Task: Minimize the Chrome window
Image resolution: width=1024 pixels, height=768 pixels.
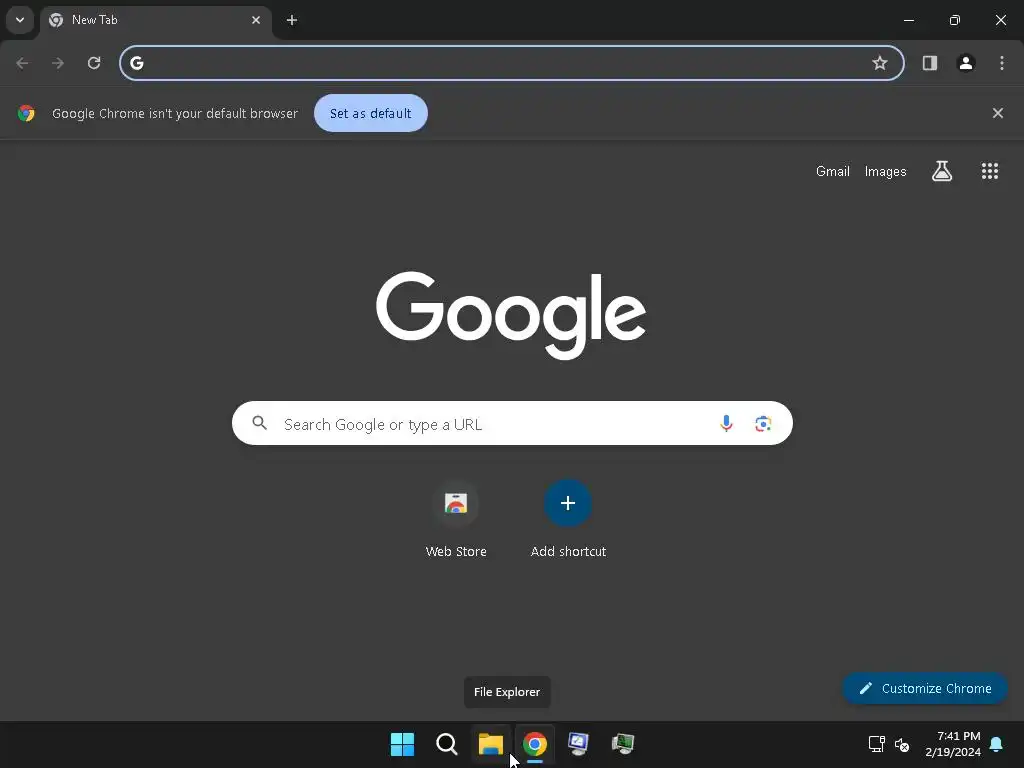Action: coord(908,20)
